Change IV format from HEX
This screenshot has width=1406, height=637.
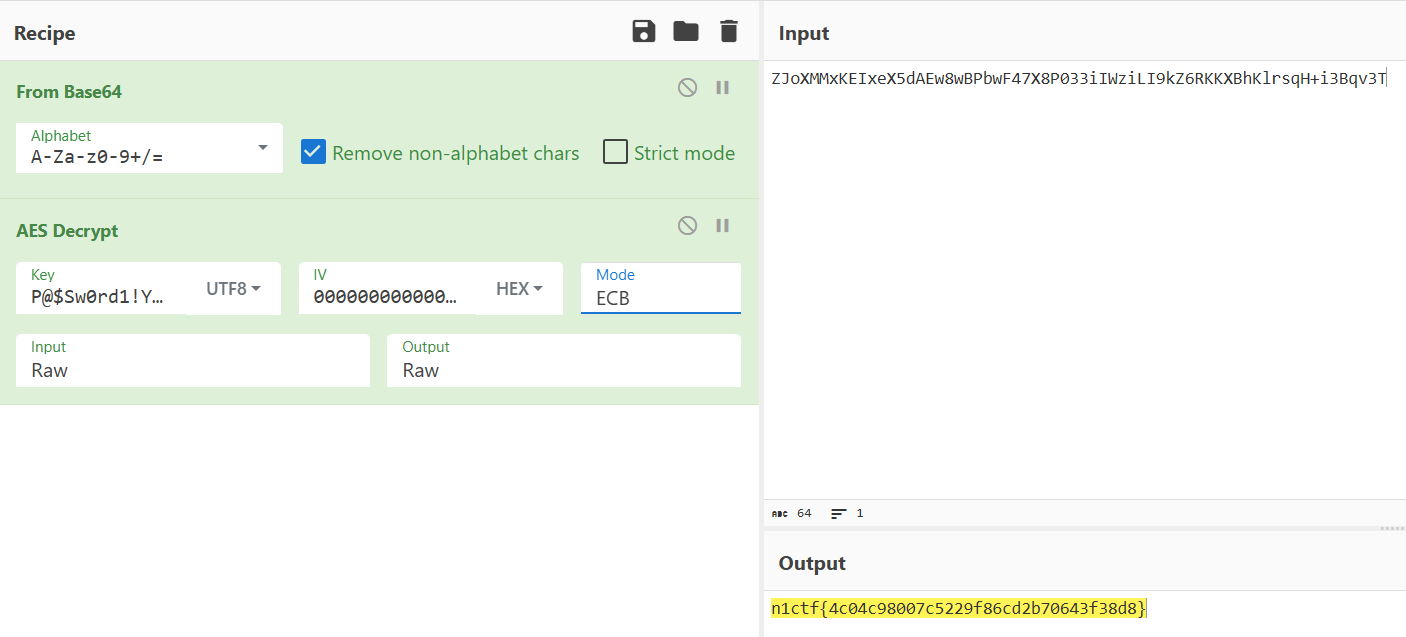tap(519, 289)
